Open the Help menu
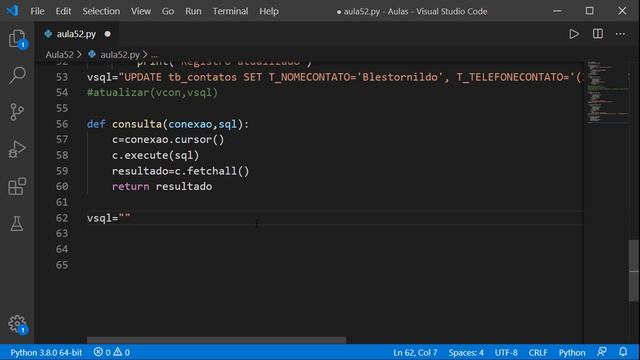The height and width of the screenshot is (360, 640). pyautogui.click(x=269, y=11)
